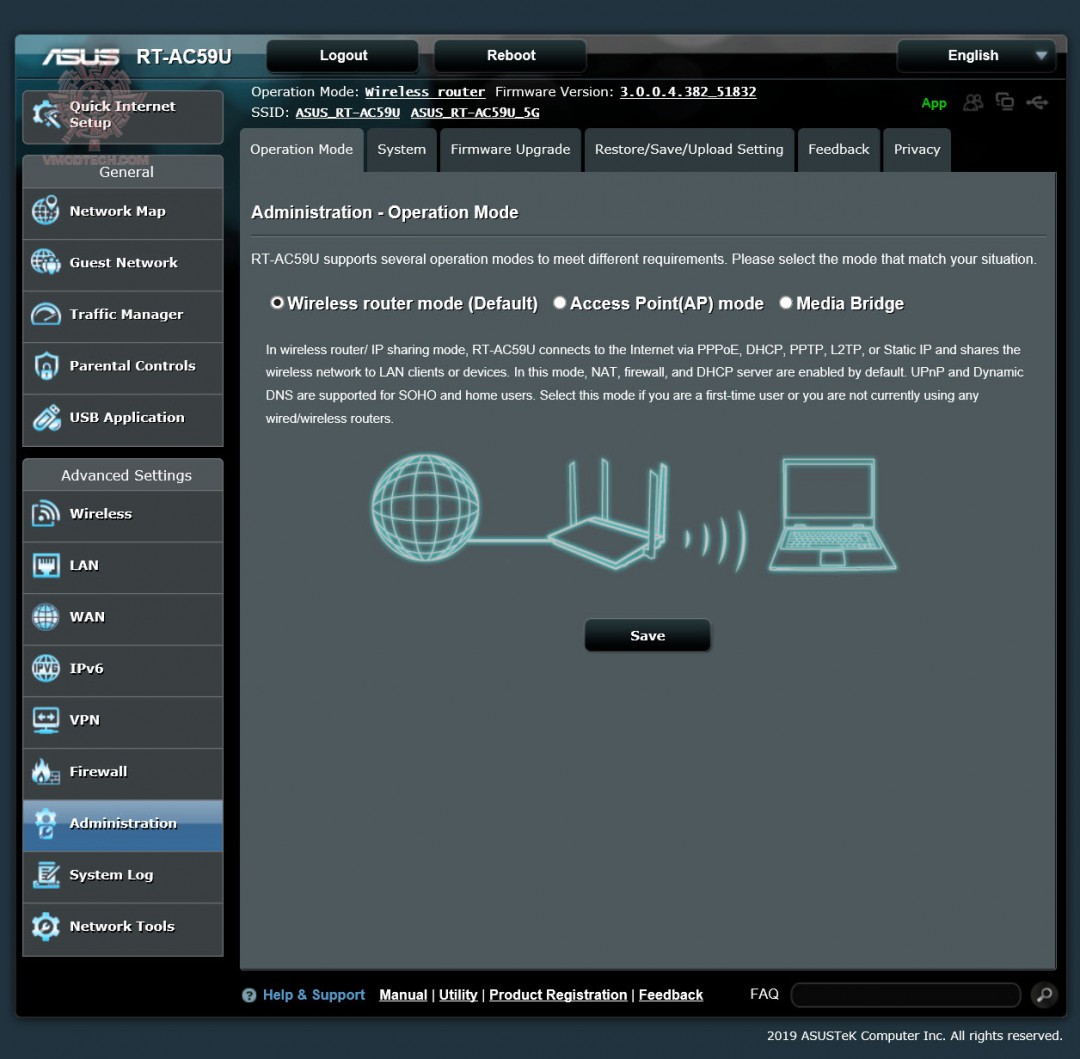The width and height of the screenshot is (1080, 1059).
Task: Click the Traffic Manager gauge icon
Action: pos(45,314)
